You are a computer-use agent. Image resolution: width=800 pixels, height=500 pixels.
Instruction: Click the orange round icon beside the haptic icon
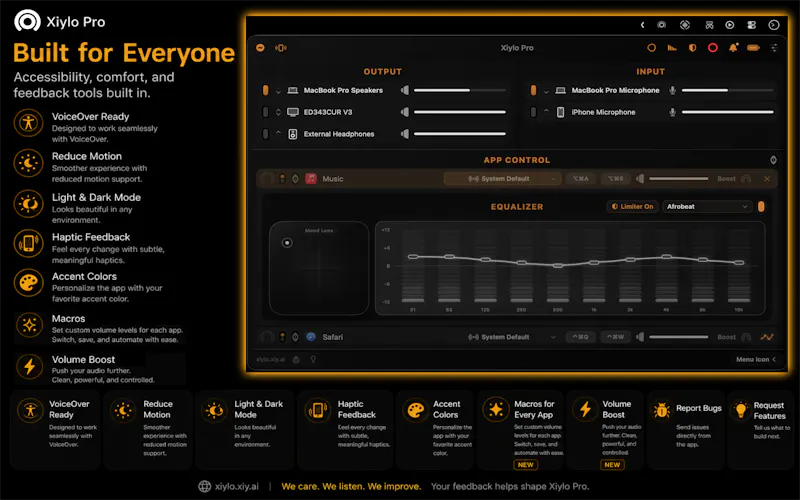click(260, 47)
